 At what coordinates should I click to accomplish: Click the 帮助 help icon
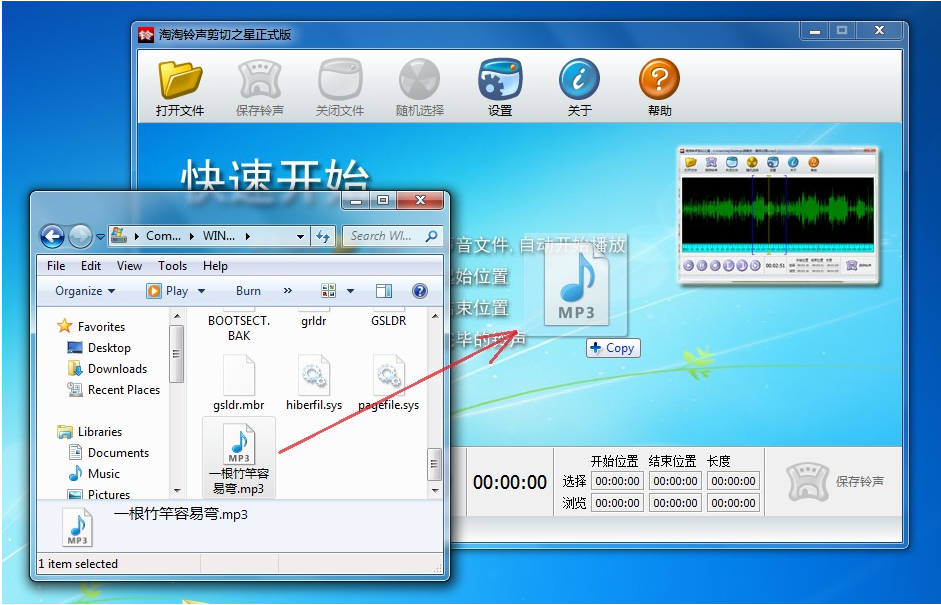click(x=659, y=80)
